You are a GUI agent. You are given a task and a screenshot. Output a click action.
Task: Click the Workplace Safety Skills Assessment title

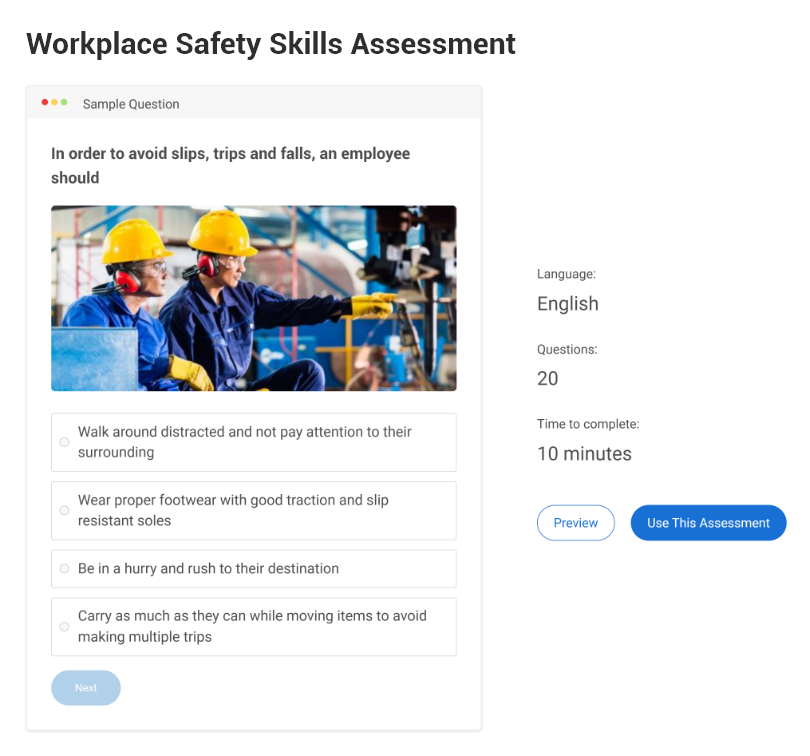pos(271,43)
